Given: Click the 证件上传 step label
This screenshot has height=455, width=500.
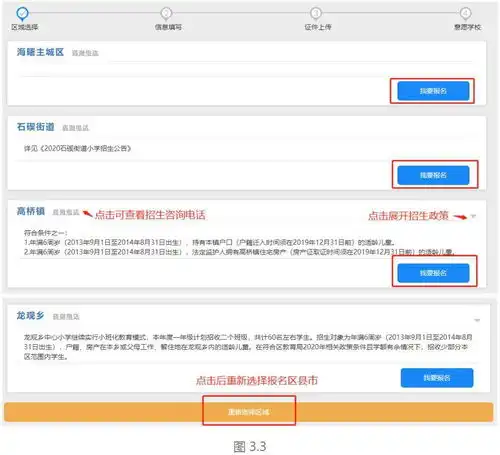Looking at the screenshot, I should point(318,27).
